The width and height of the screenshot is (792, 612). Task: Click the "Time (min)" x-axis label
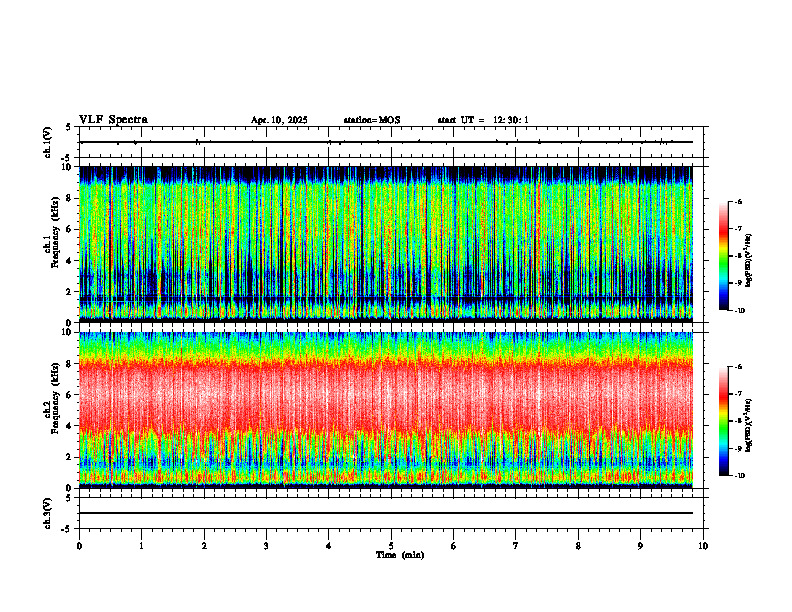point(400,555)
